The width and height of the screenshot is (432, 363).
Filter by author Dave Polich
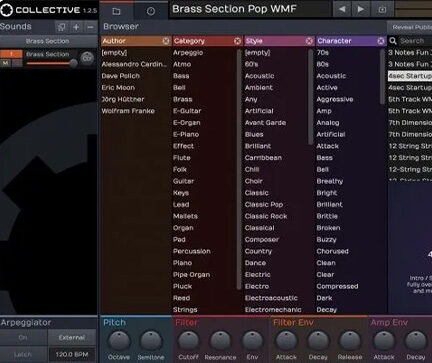pos(121,76)
